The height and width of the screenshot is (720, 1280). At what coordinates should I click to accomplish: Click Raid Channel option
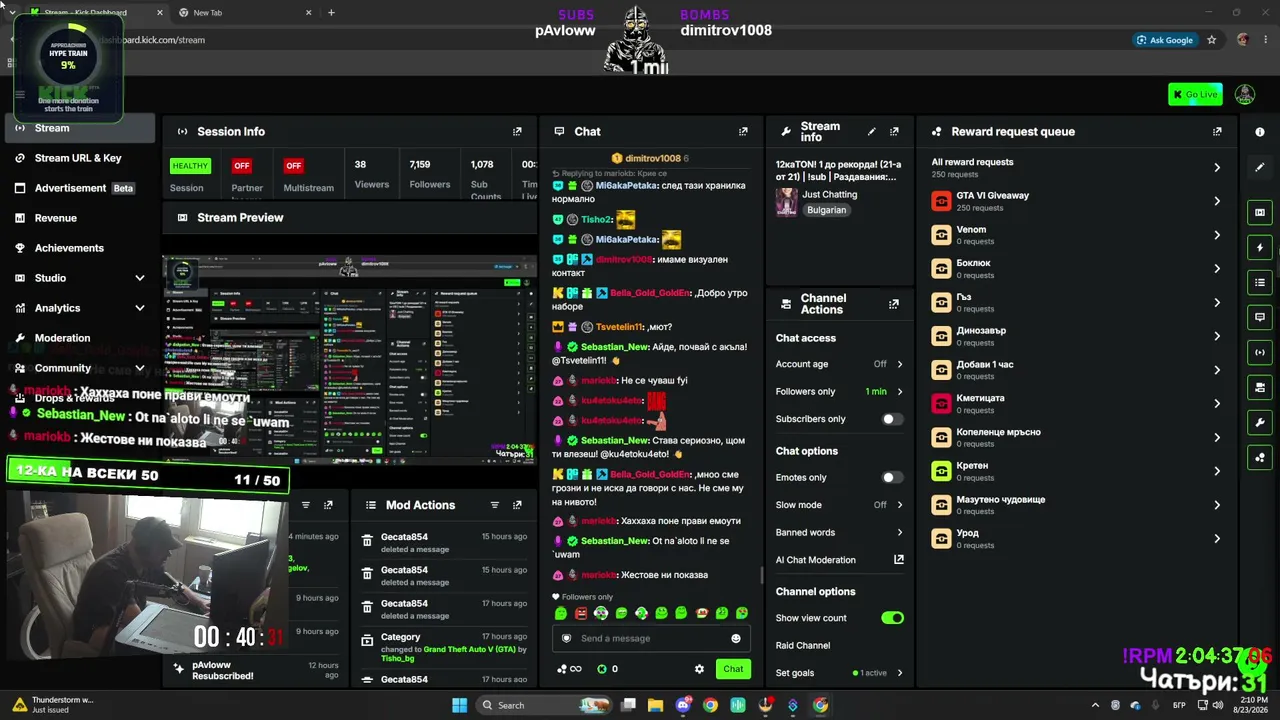tap(803, 646)
